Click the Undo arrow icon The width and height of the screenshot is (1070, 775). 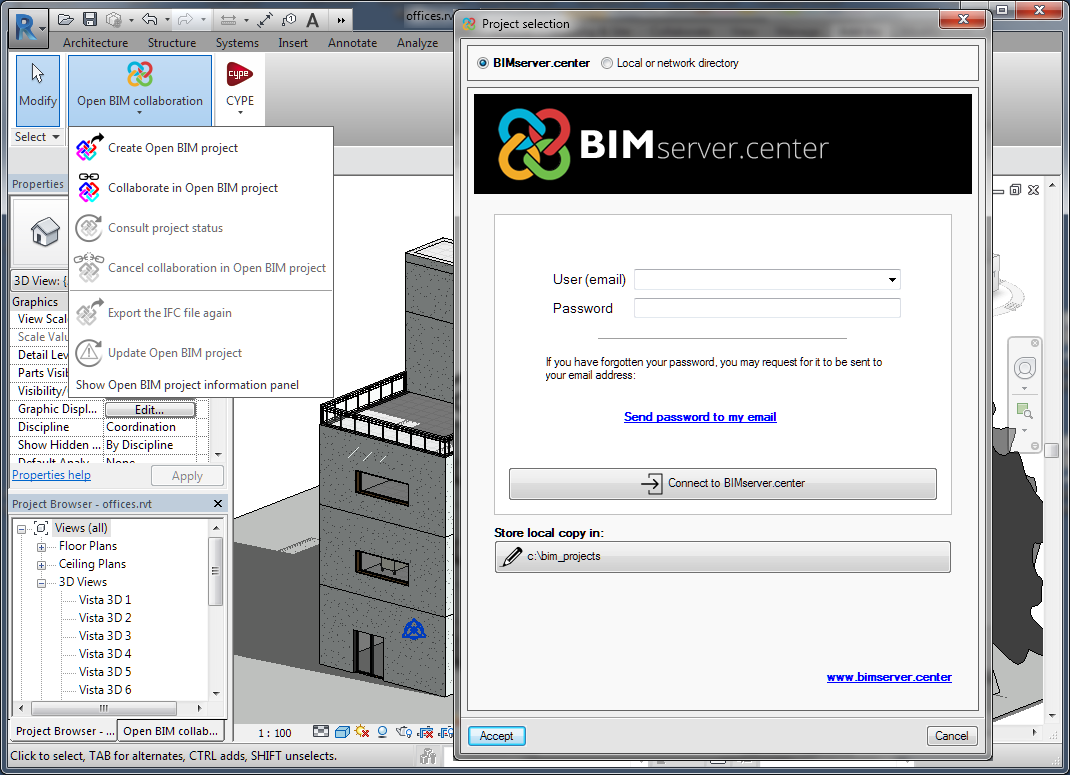pos(149,19)
